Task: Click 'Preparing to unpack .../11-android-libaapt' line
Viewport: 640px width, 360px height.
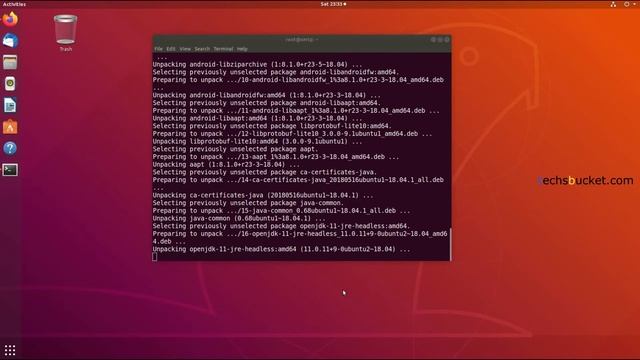Action: [x=296, y=111]
